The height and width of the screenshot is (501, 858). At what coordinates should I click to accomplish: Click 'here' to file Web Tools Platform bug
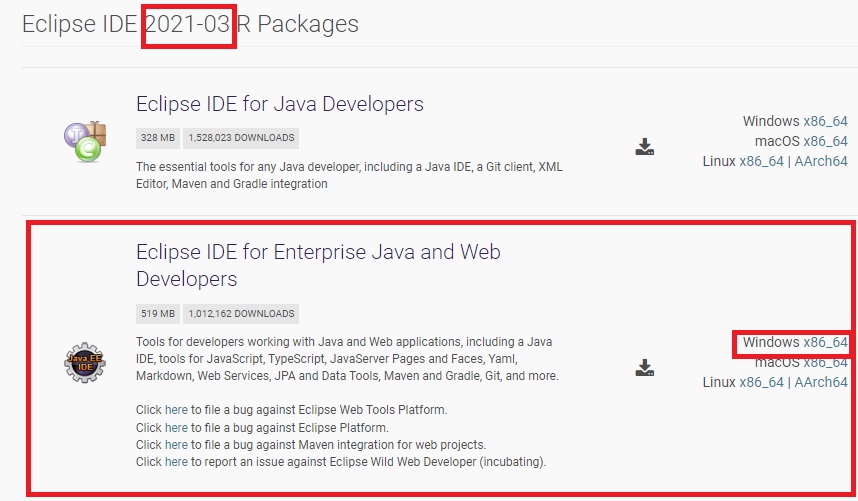click(176, 410)
